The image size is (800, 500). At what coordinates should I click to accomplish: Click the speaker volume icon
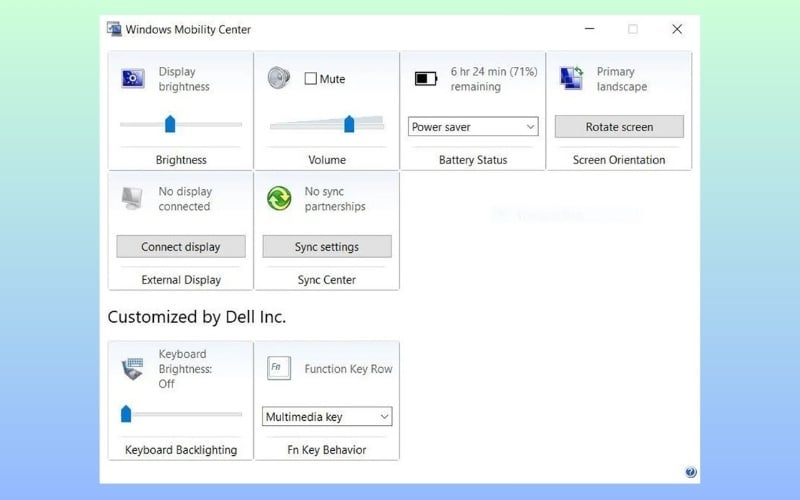tap(279, 78)
